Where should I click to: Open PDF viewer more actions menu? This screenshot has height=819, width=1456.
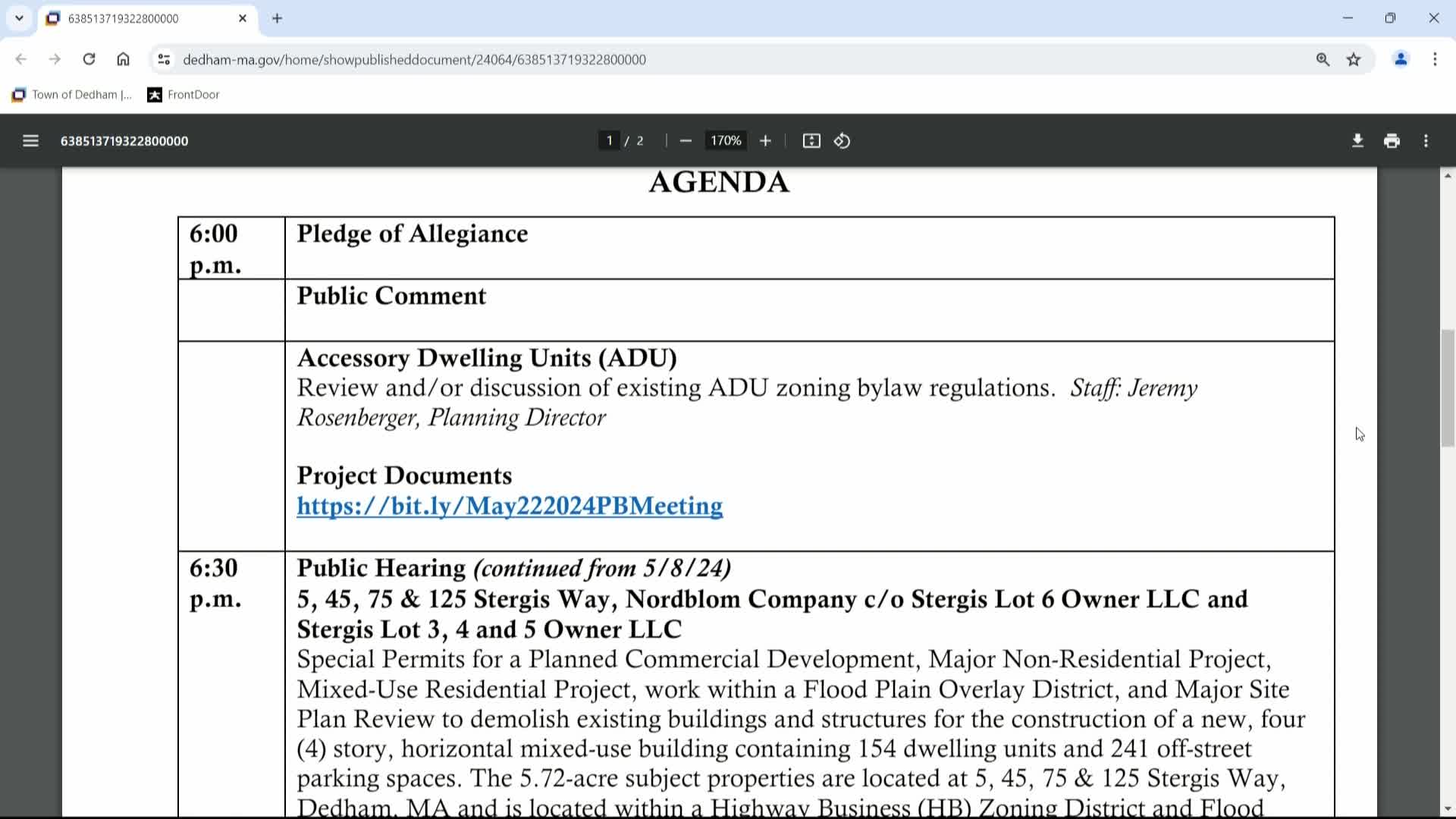[x=1426, y=141]
